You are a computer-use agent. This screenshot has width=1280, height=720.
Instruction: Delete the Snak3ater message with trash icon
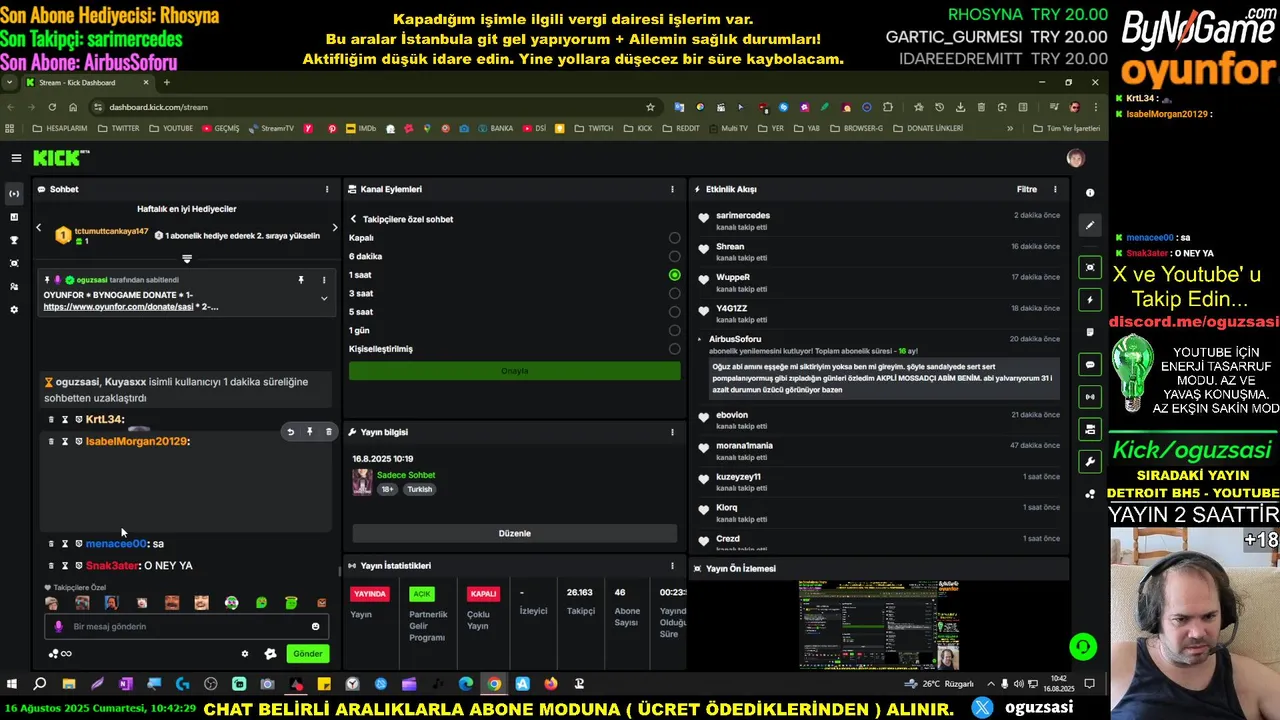point(51,566)
